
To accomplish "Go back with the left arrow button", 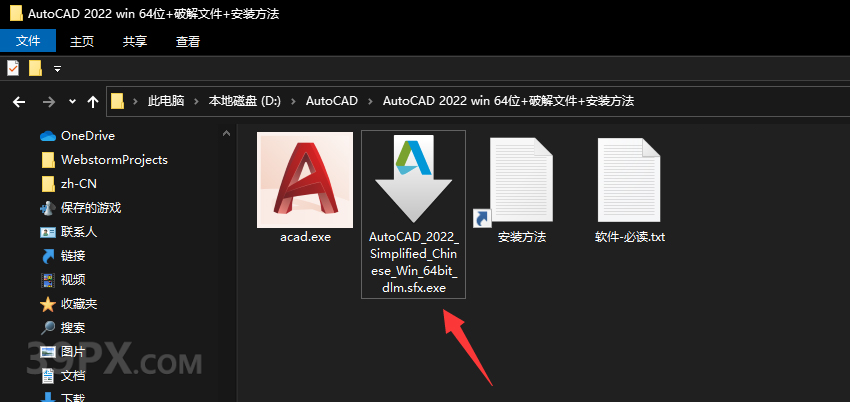I will point(19,101).
